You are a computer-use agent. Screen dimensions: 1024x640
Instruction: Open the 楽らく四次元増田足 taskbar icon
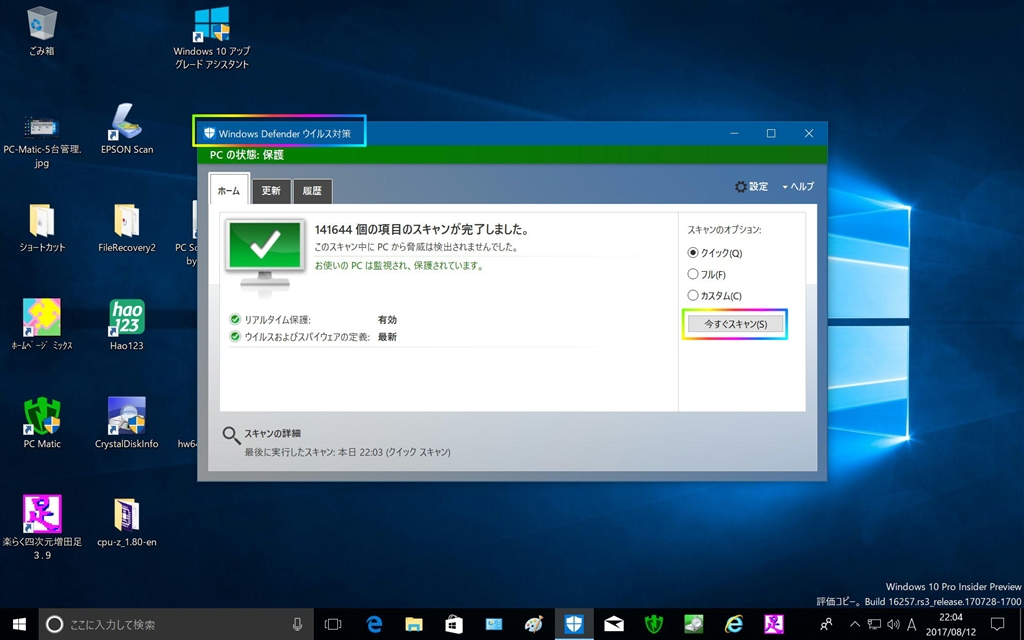[x=774, y=624]
